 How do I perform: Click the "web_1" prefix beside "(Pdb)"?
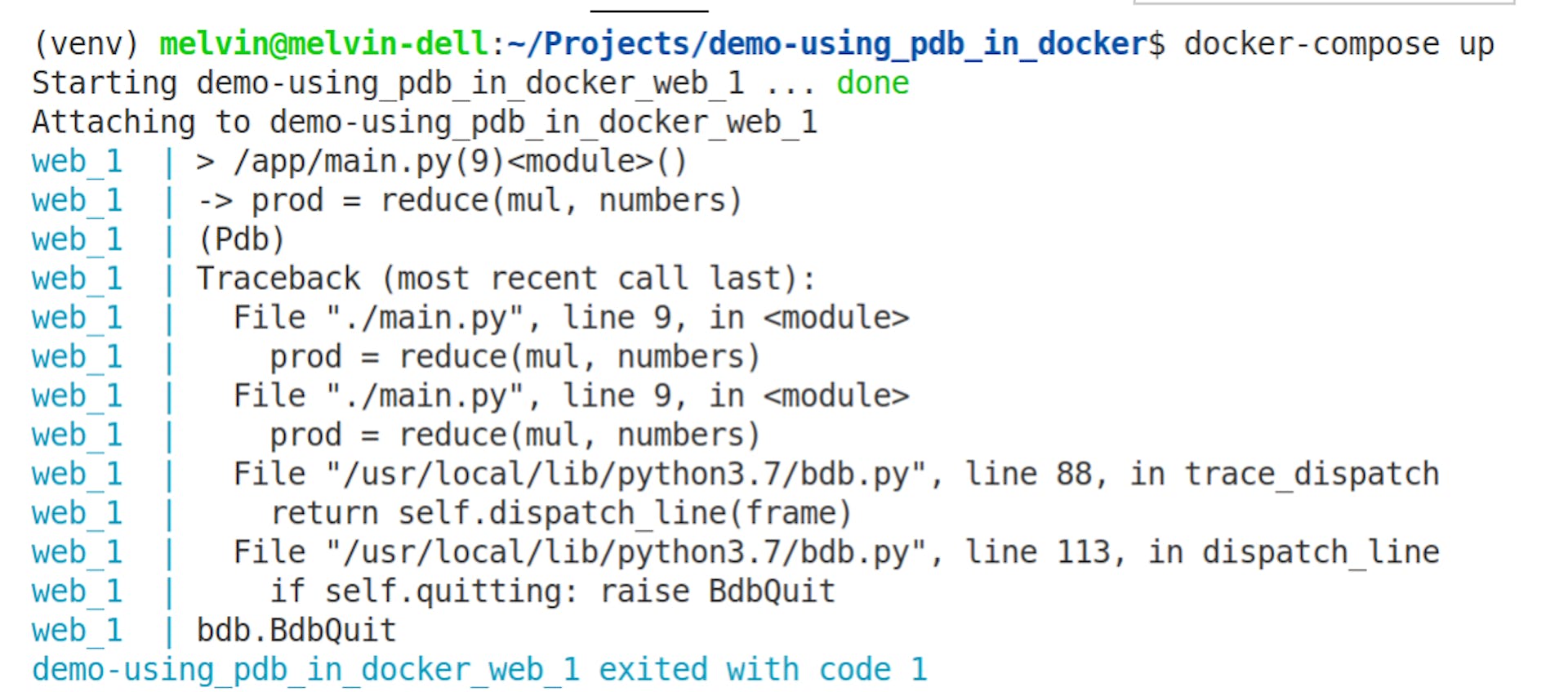(77, 240)
